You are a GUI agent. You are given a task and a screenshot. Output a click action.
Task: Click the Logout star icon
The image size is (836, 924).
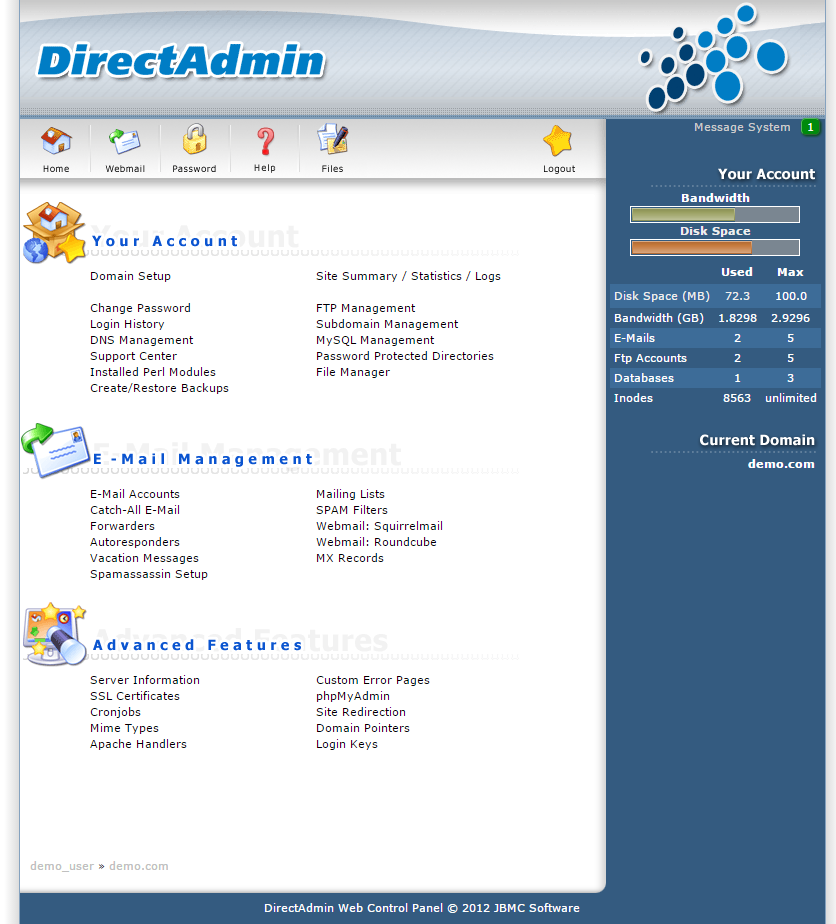click(558, 141)
